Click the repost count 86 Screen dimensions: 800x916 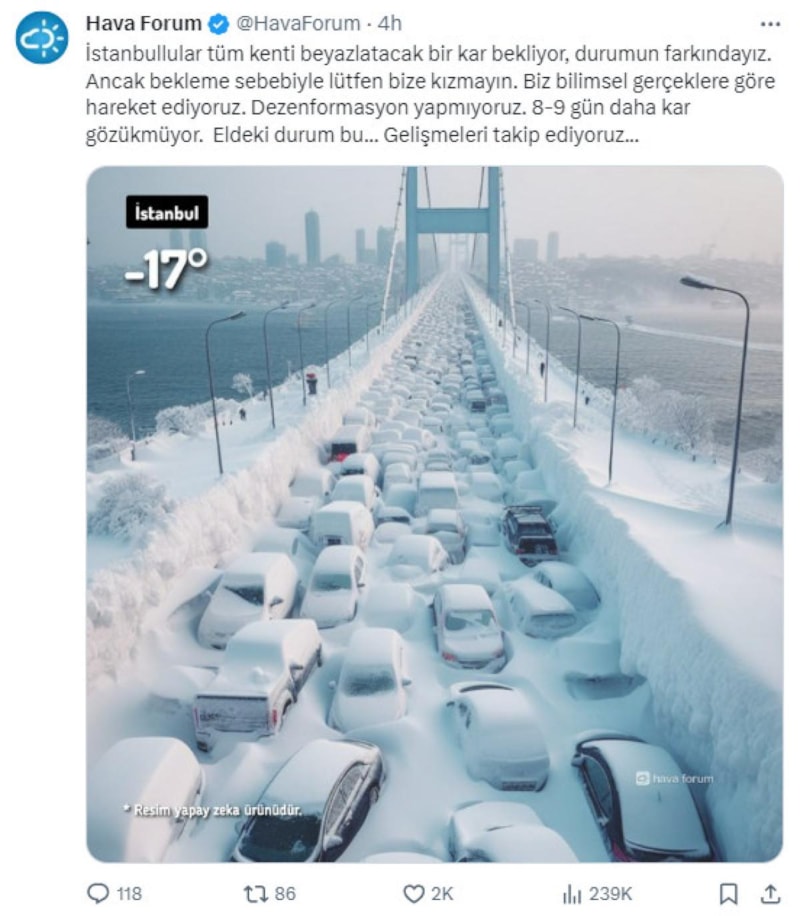(x=285, y=894)
